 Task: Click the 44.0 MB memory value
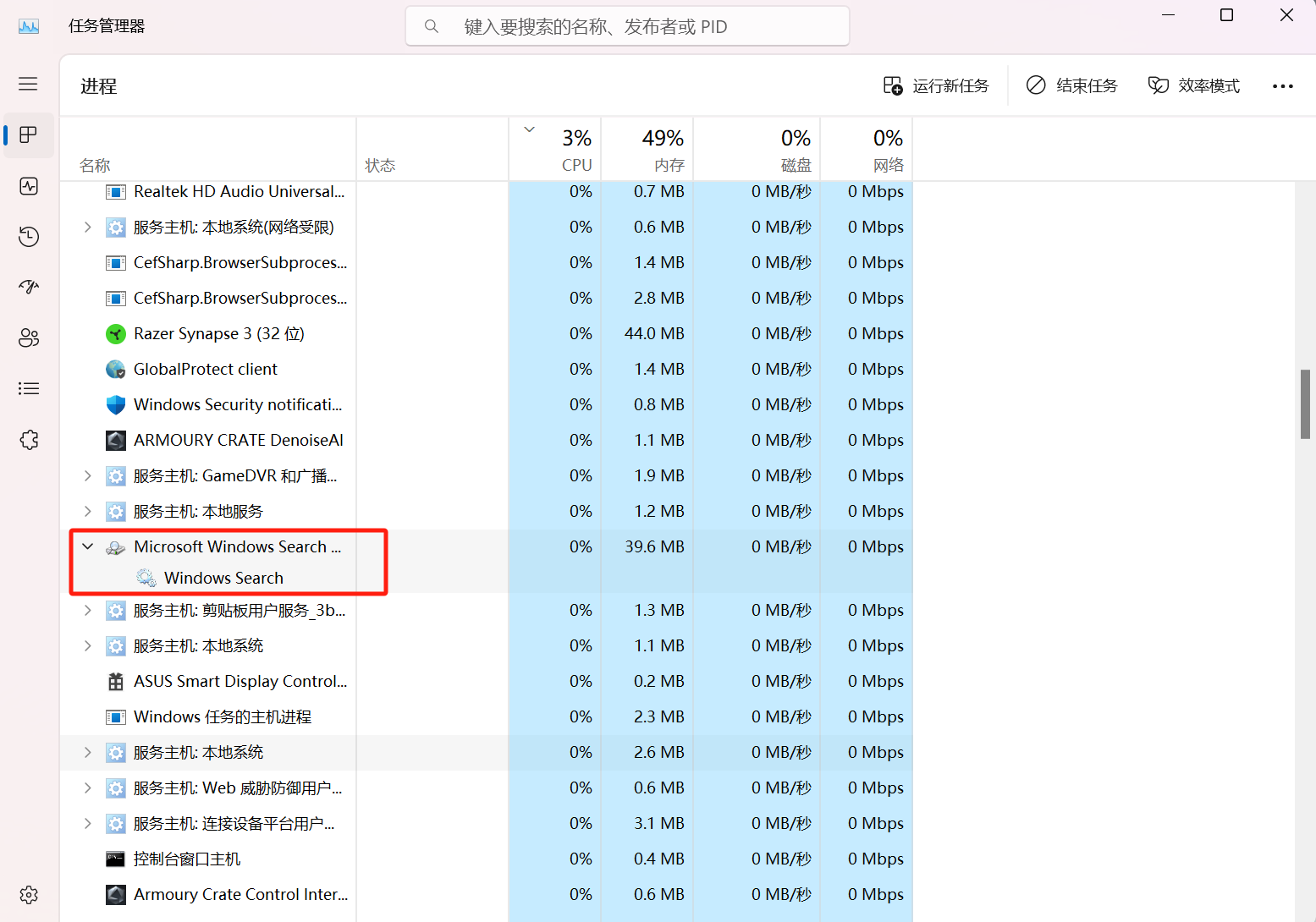coord(654,334)
